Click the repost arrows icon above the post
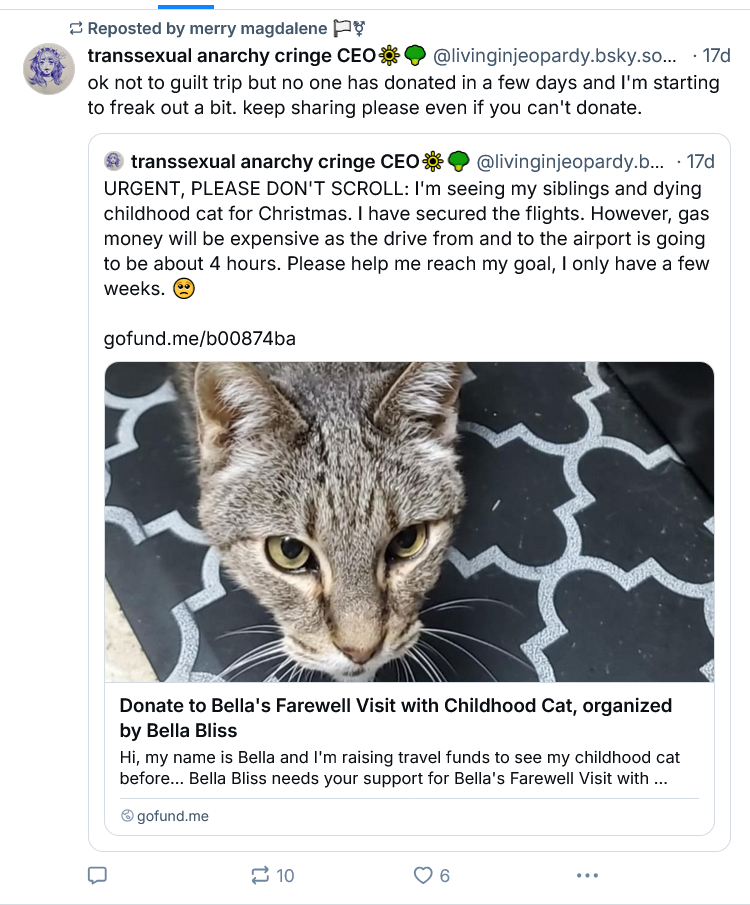750x905 pixels. 76,28
